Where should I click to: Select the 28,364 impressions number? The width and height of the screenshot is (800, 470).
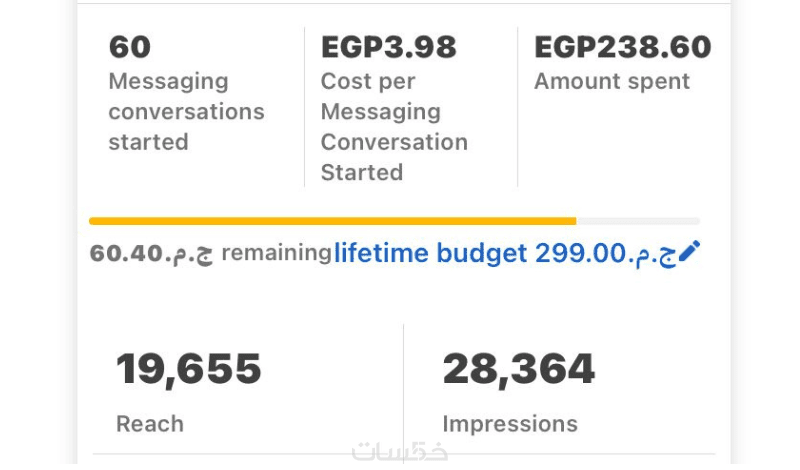click(x=519, y=369)
